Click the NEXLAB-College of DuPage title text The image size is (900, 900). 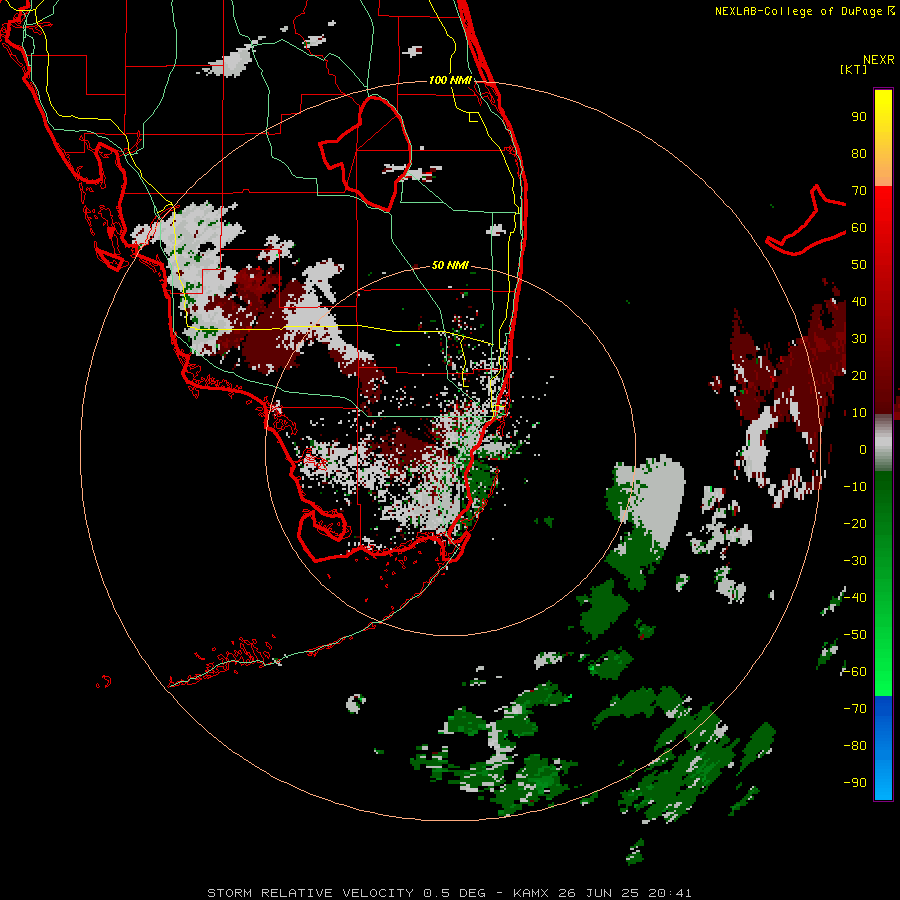(x=804, y=11)
